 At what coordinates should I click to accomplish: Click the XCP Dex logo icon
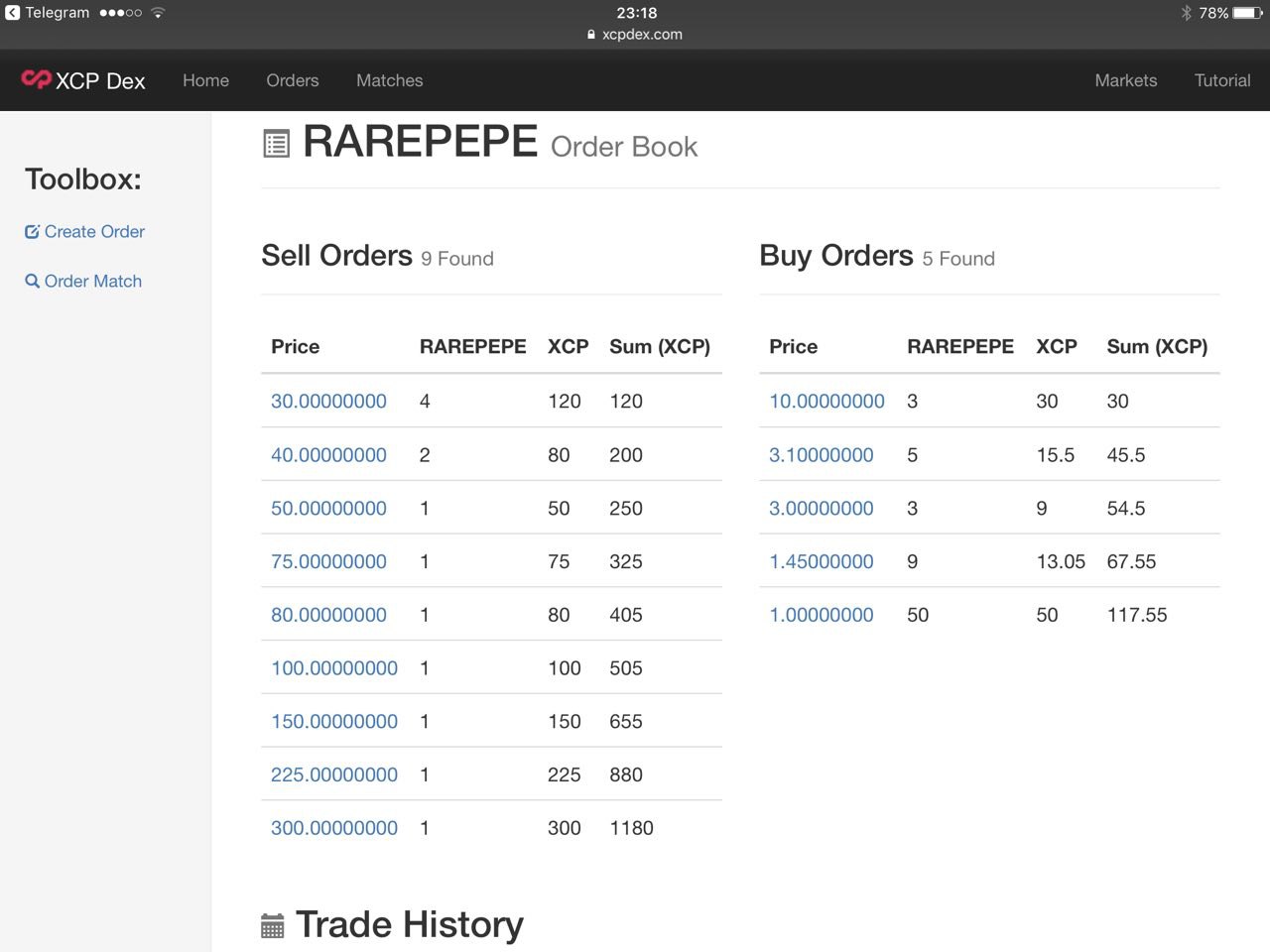click(36, 79)
